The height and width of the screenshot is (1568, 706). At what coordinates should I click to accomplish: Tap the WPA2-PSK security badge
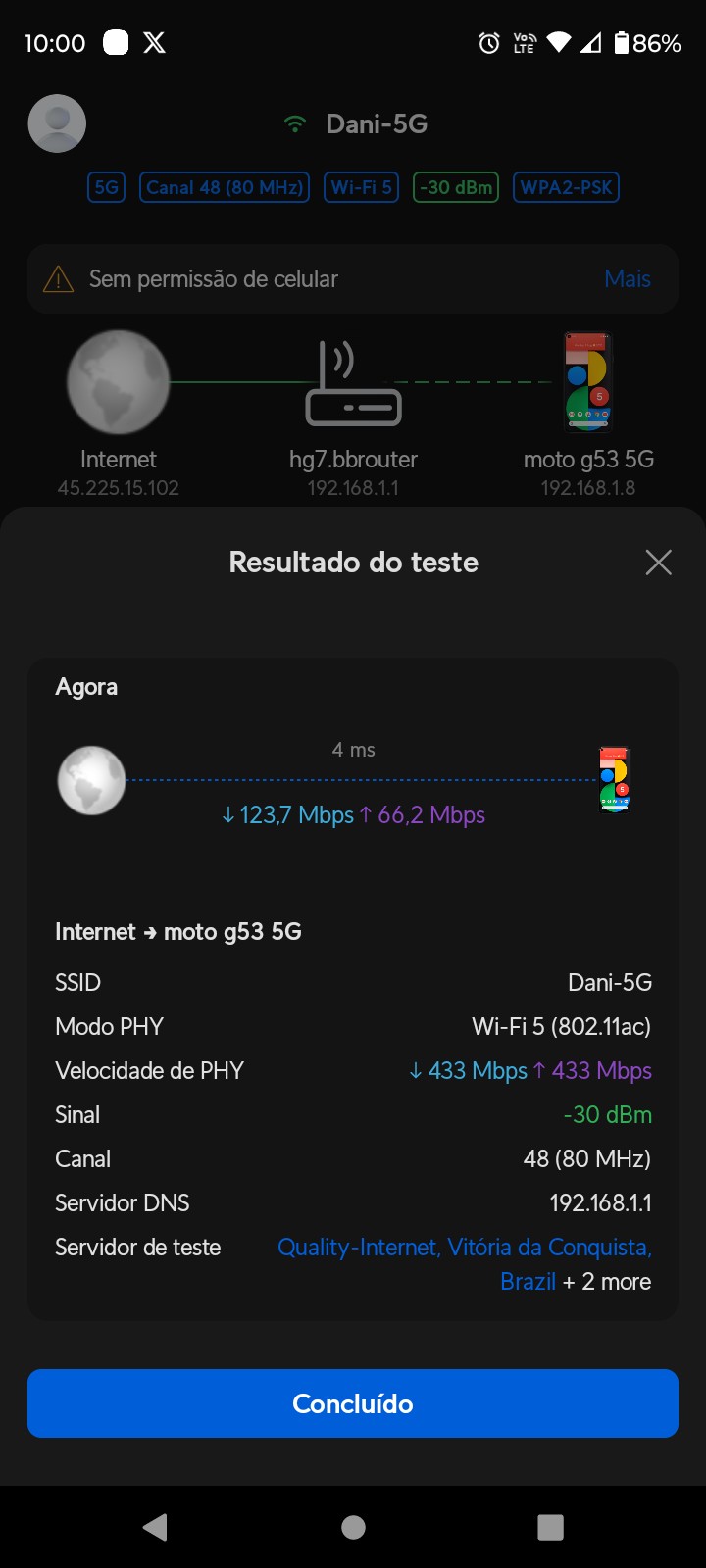coord(566,187)
